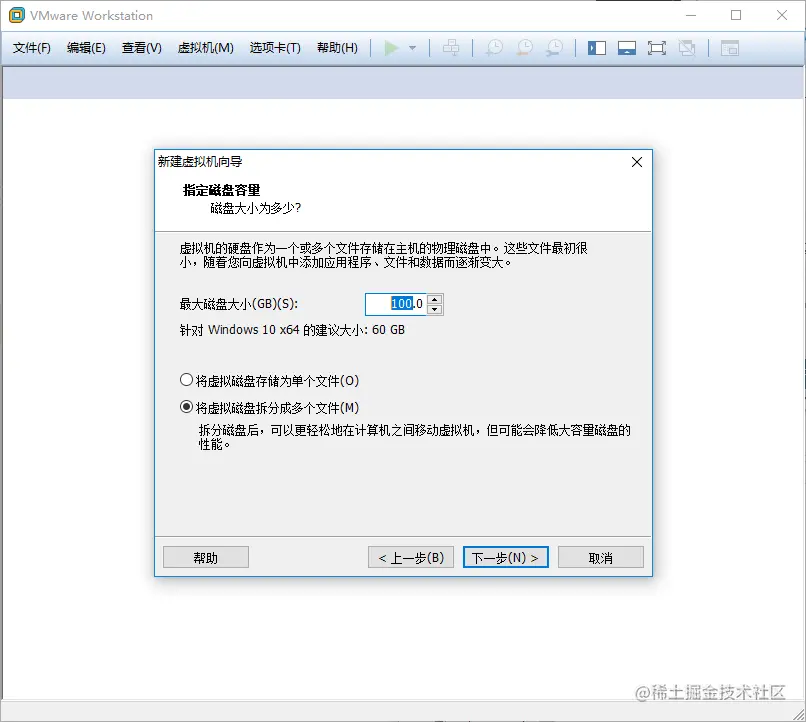Click the Unity mode toolbar icon
The height and width of the screenshot is (722, 806).
687,48
